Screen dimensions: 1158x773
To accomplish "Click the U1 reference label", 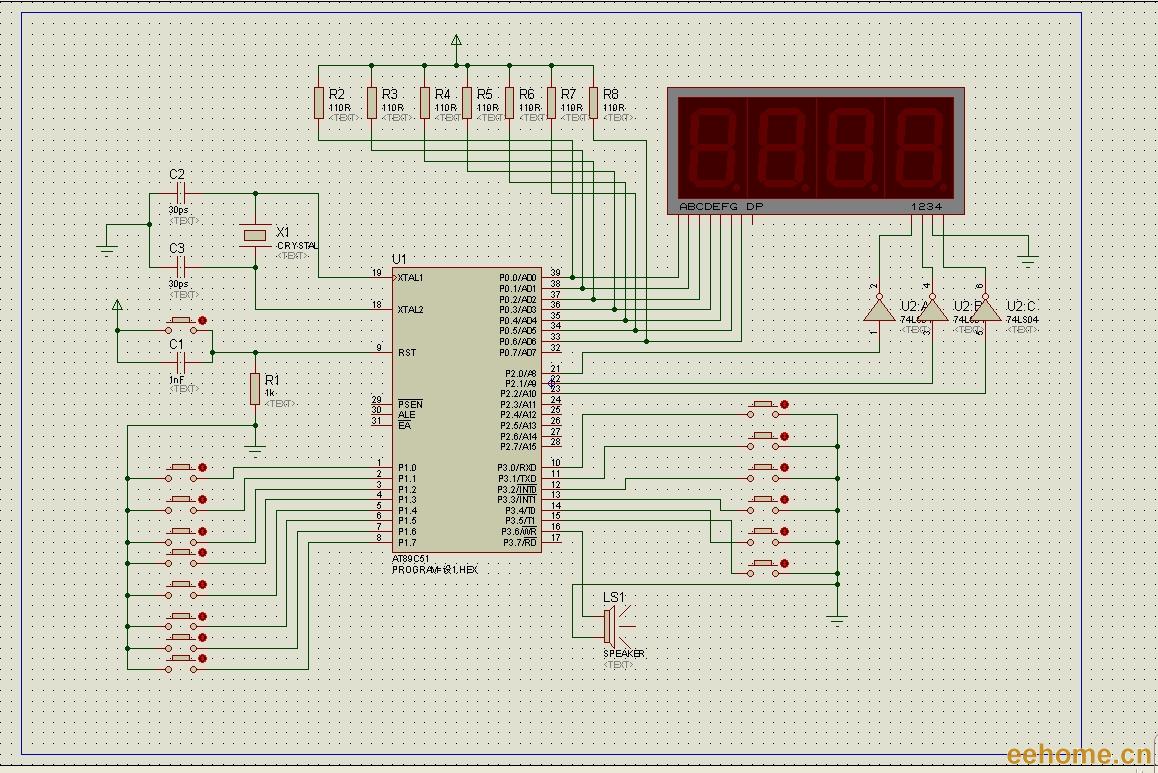I will tap(399, 259).
